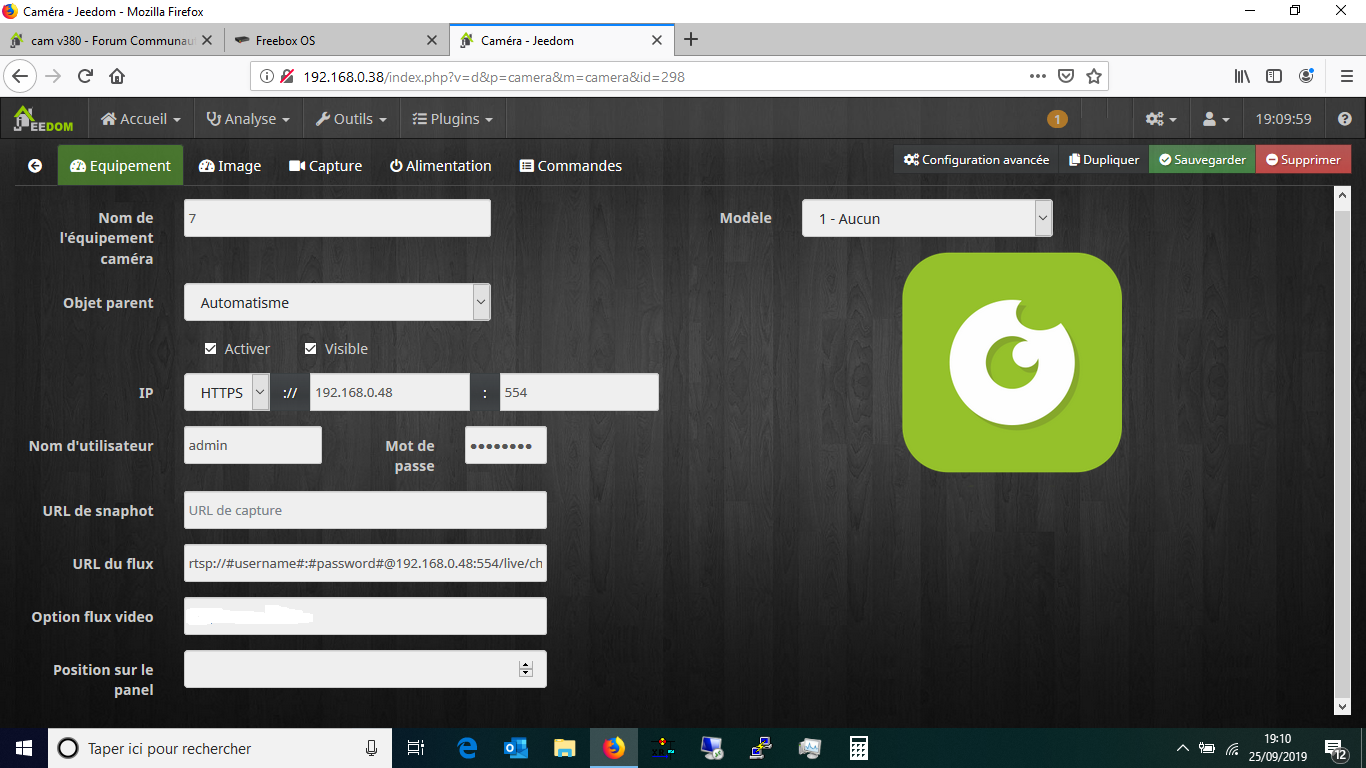Open Windows Start menu
1366x768 pixels.
tap(24, 748)
